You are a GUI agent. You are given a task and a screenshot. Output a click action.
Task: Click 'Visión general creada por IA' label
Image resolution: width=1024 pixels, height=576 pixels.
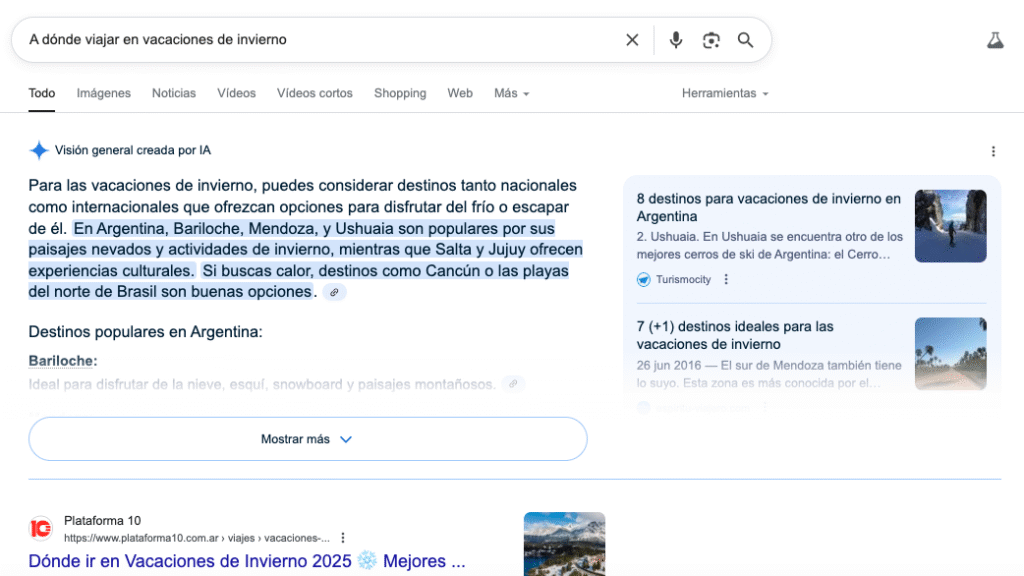pyautogui.click(x=133, y=150)
